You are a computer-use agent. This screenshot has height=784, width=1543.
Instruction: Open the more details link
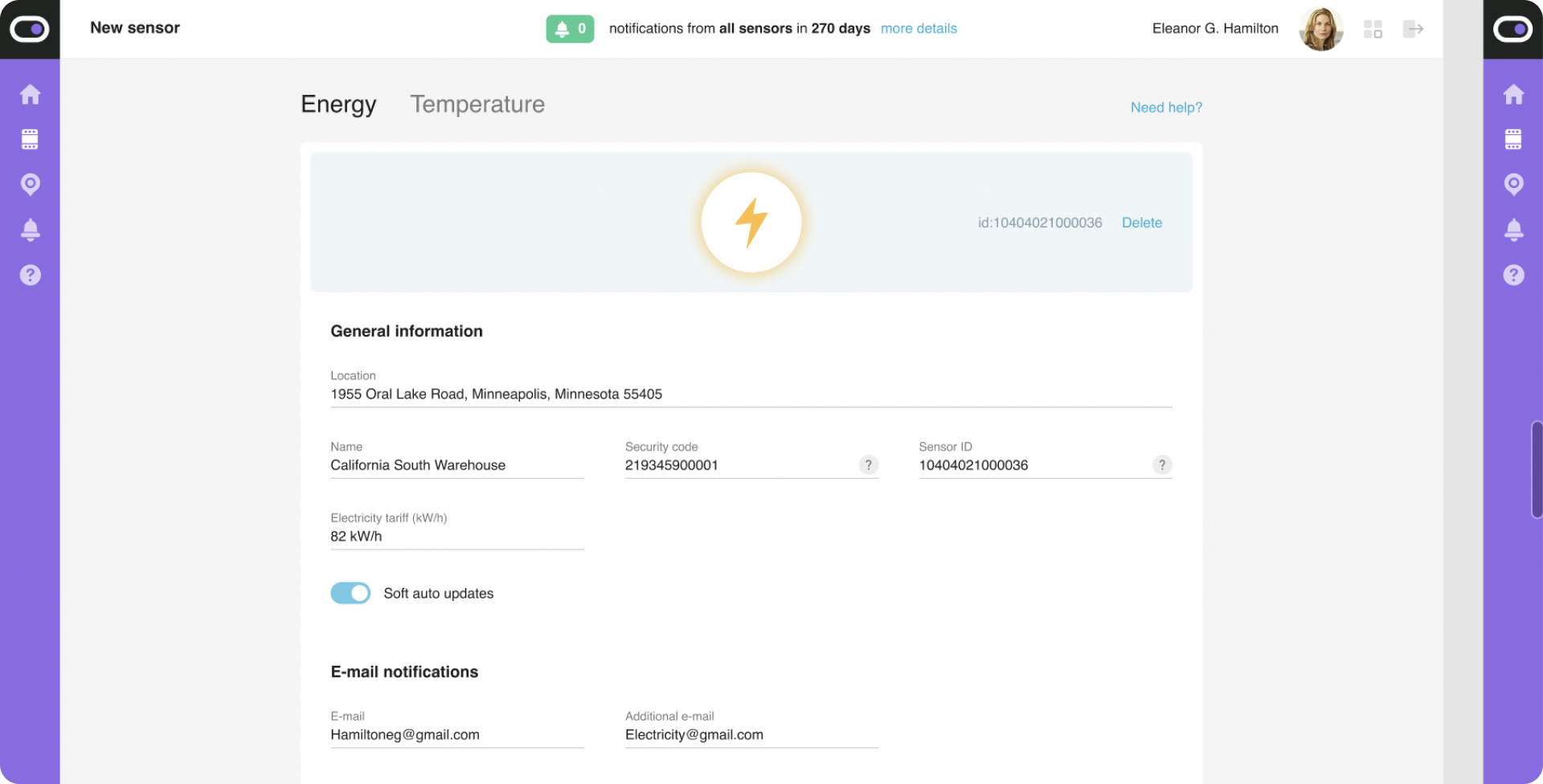click(919, 29)
